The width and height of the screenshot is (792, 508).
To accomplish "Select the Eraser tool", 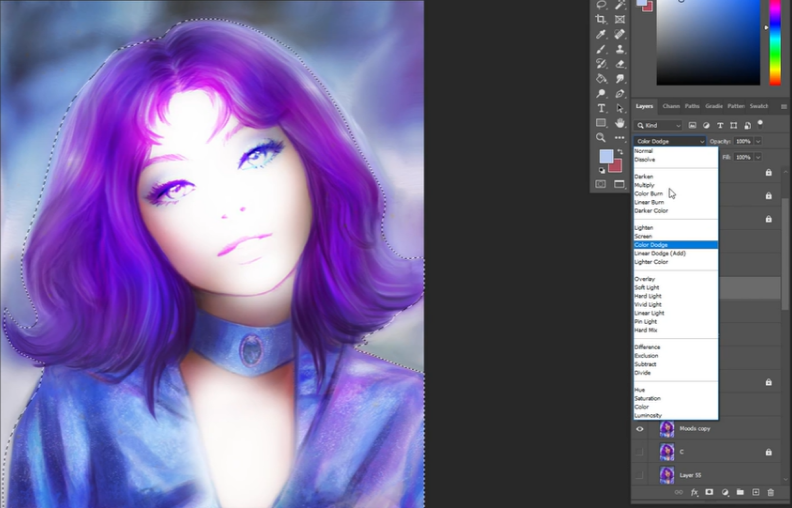I will (x=620, y=64).
